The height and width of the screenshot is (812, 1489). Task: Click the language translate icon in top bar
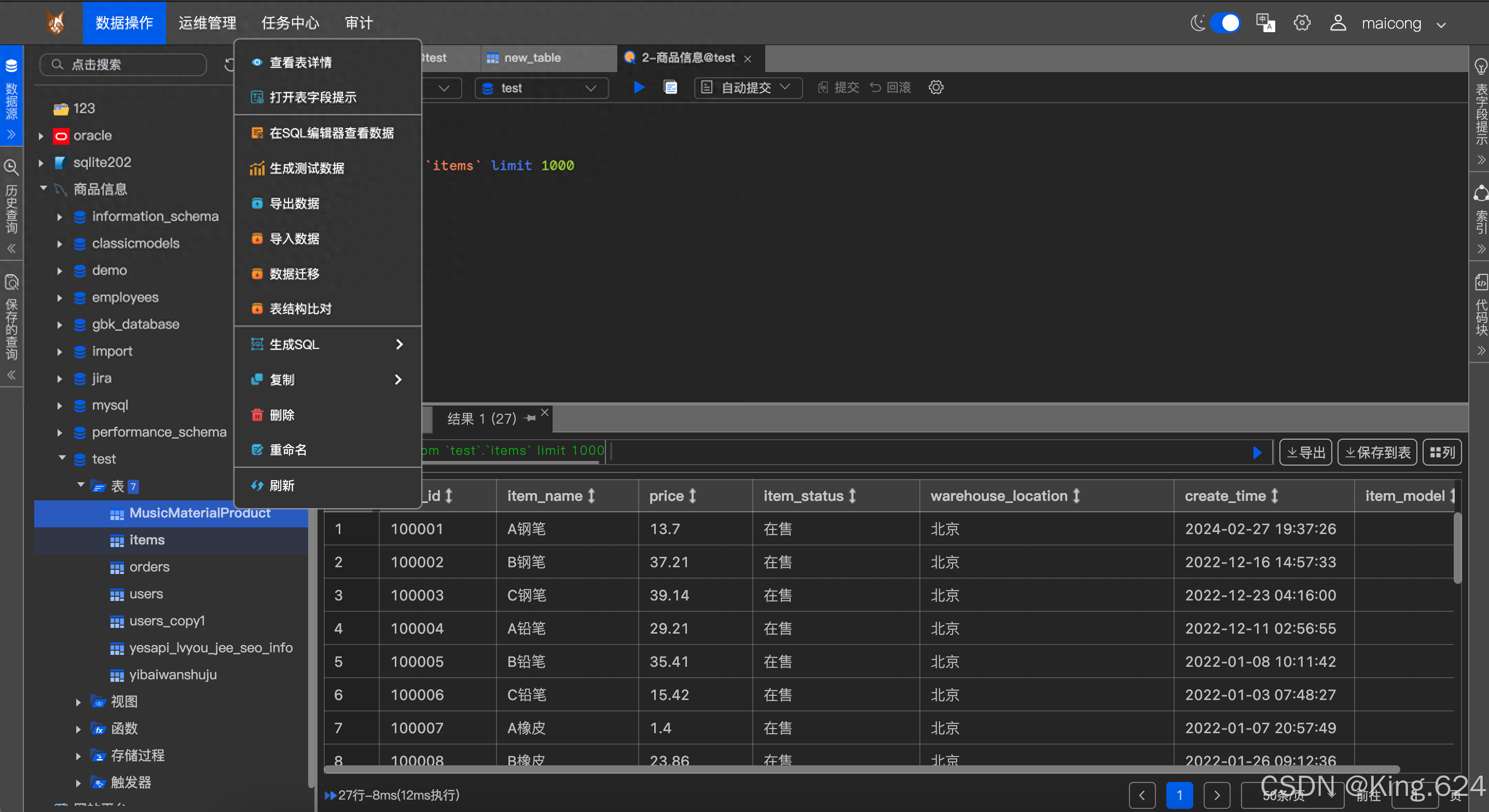tap(1265, 23)
